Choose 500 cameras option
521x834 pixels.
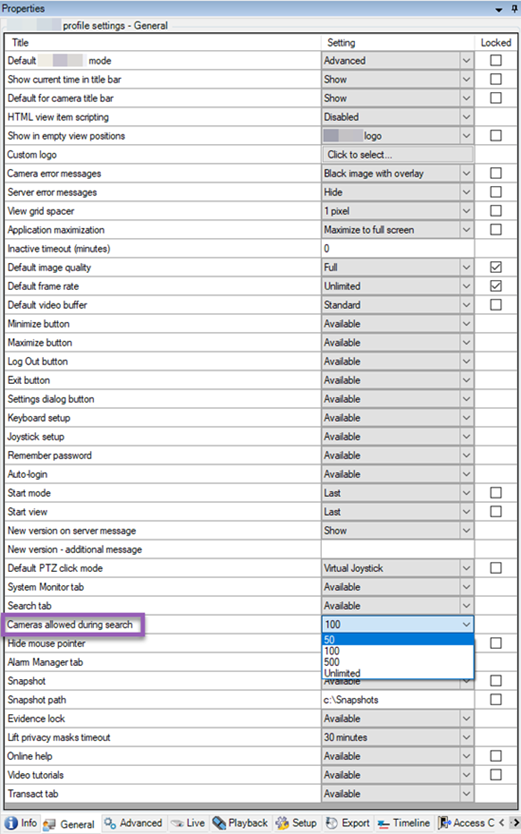pyautogui.click(x=398, y=662)
